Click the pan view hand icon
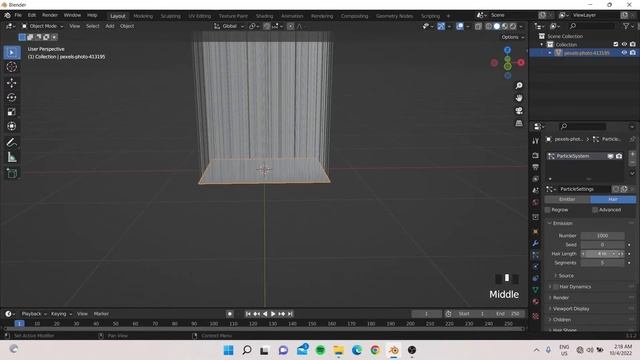640x360 pixels. (x=519, y=98)
